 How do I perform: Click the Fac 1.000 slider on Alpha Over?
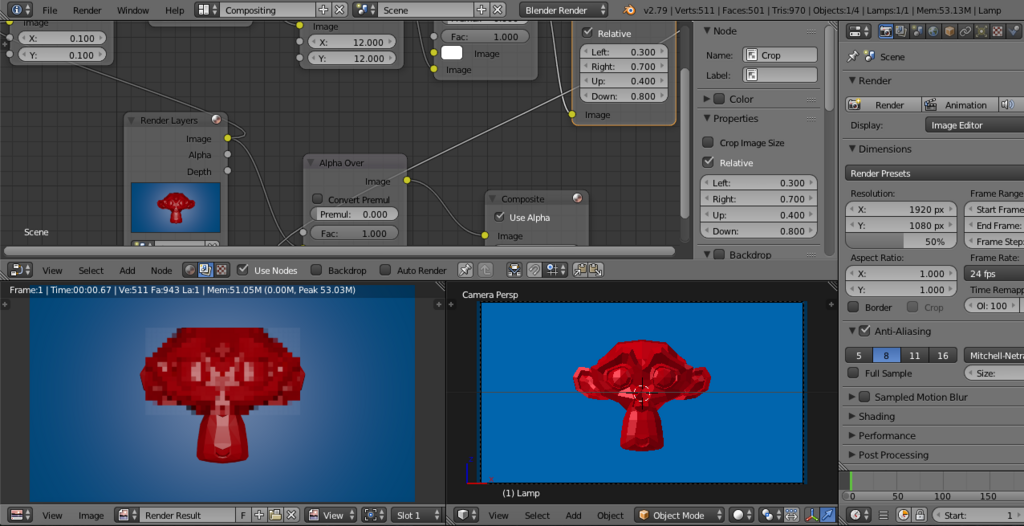click(x=353, y=233)
